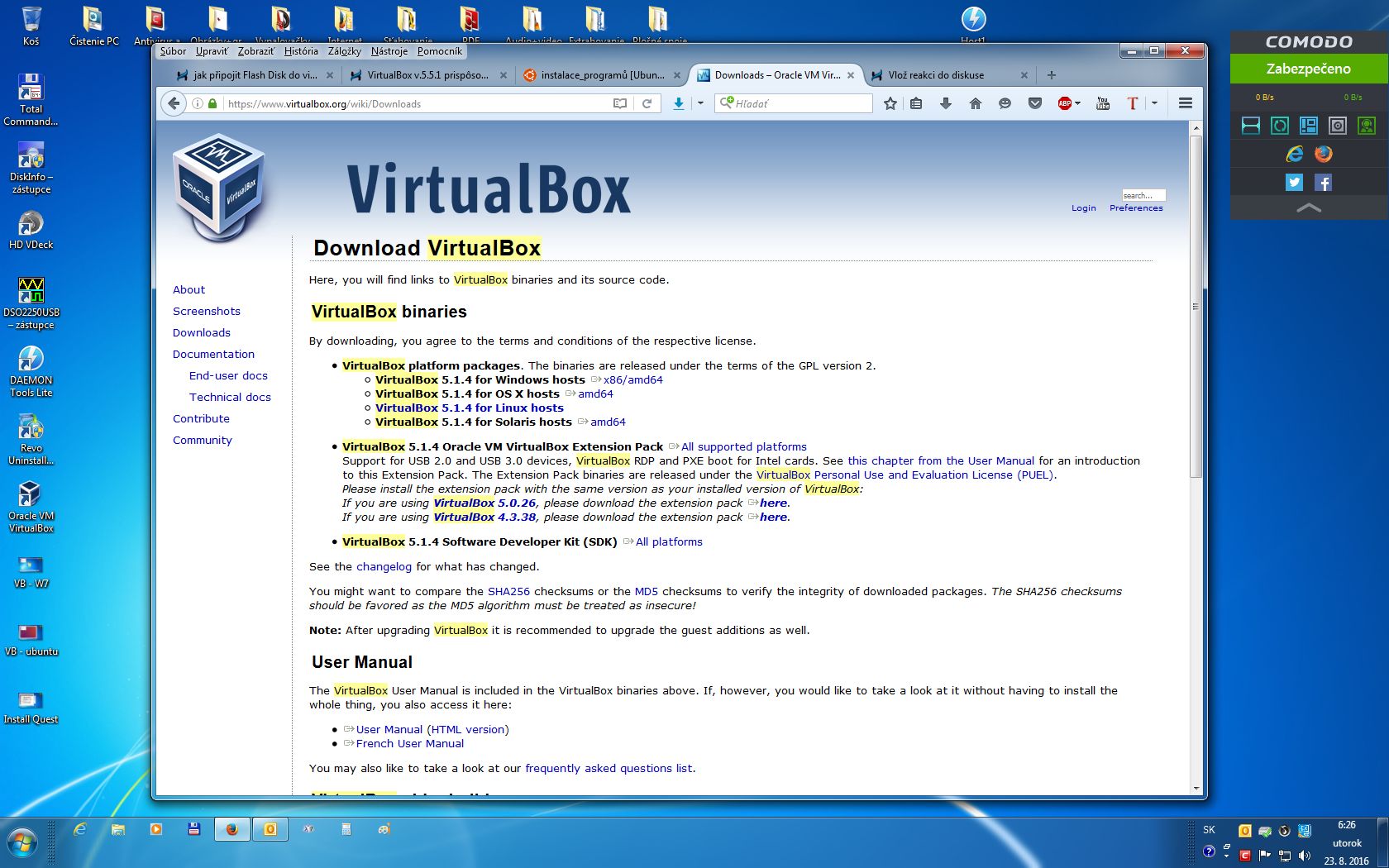Click the SK language indicator in taskbar
1389x868 pixels.
[x=1209, y=830]
